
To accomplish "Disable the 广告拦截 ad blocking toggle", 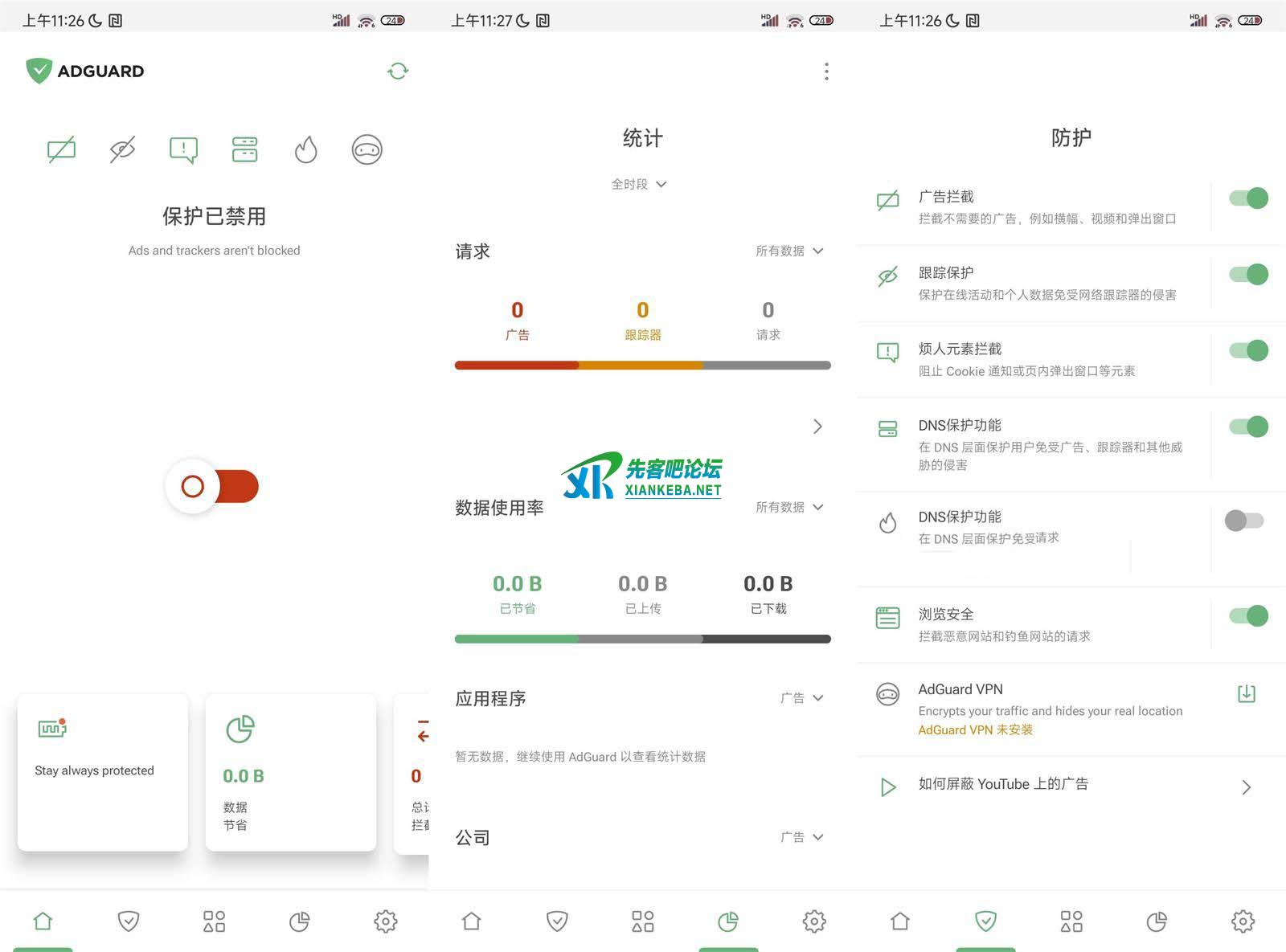I will tap(1247, 198).
